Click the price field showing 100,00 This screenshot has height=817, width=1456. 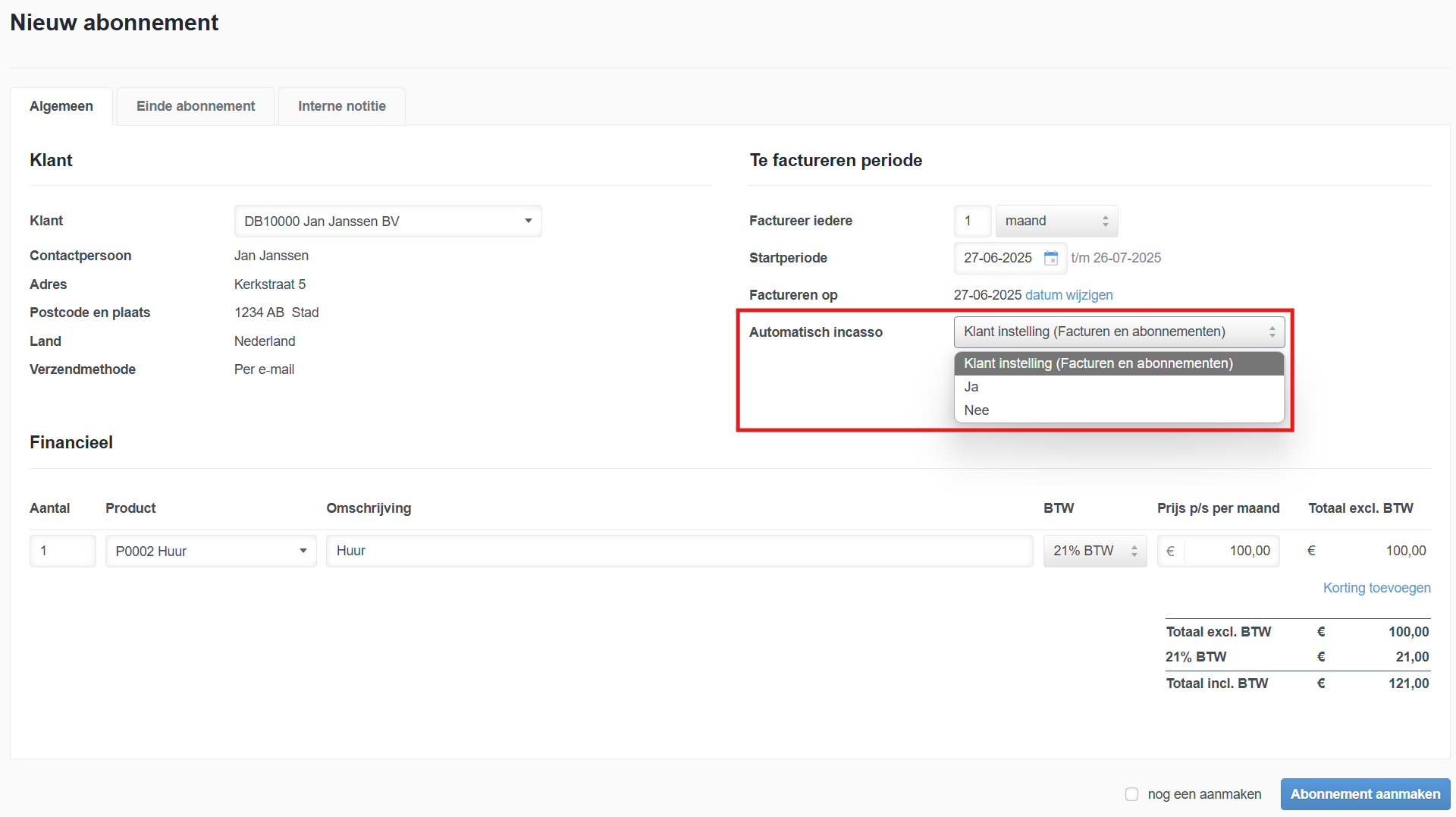pyautogui.click(x=1230, y=551)
